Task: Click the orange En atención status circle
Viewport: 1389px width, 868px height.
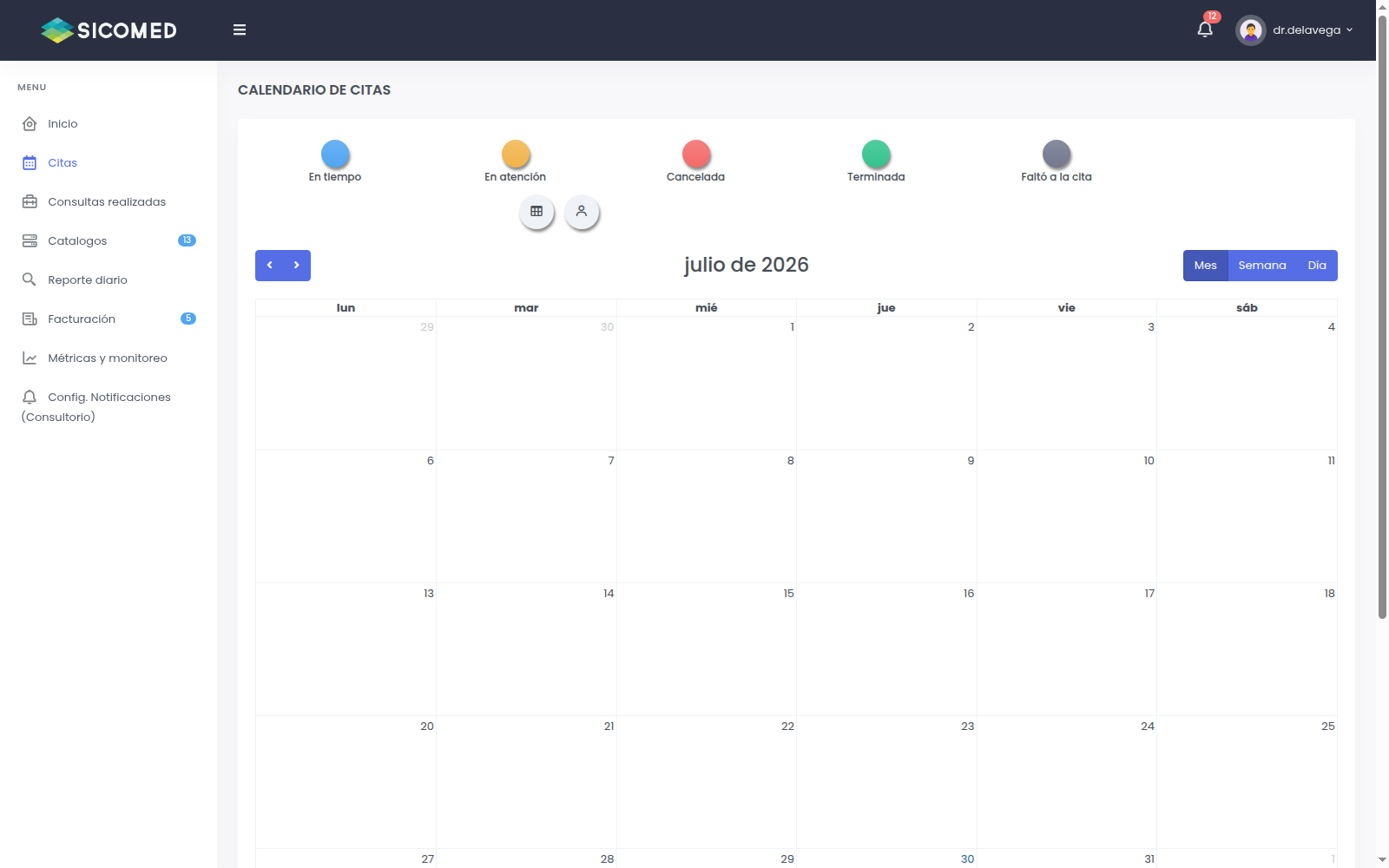Action: pos(516,154)
